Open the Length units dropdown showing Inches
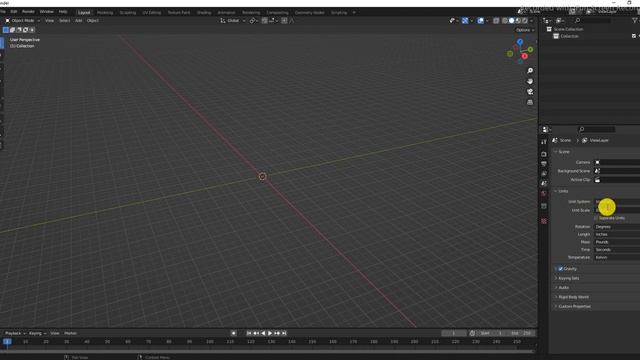640x360 pixels. click(617, 234)
